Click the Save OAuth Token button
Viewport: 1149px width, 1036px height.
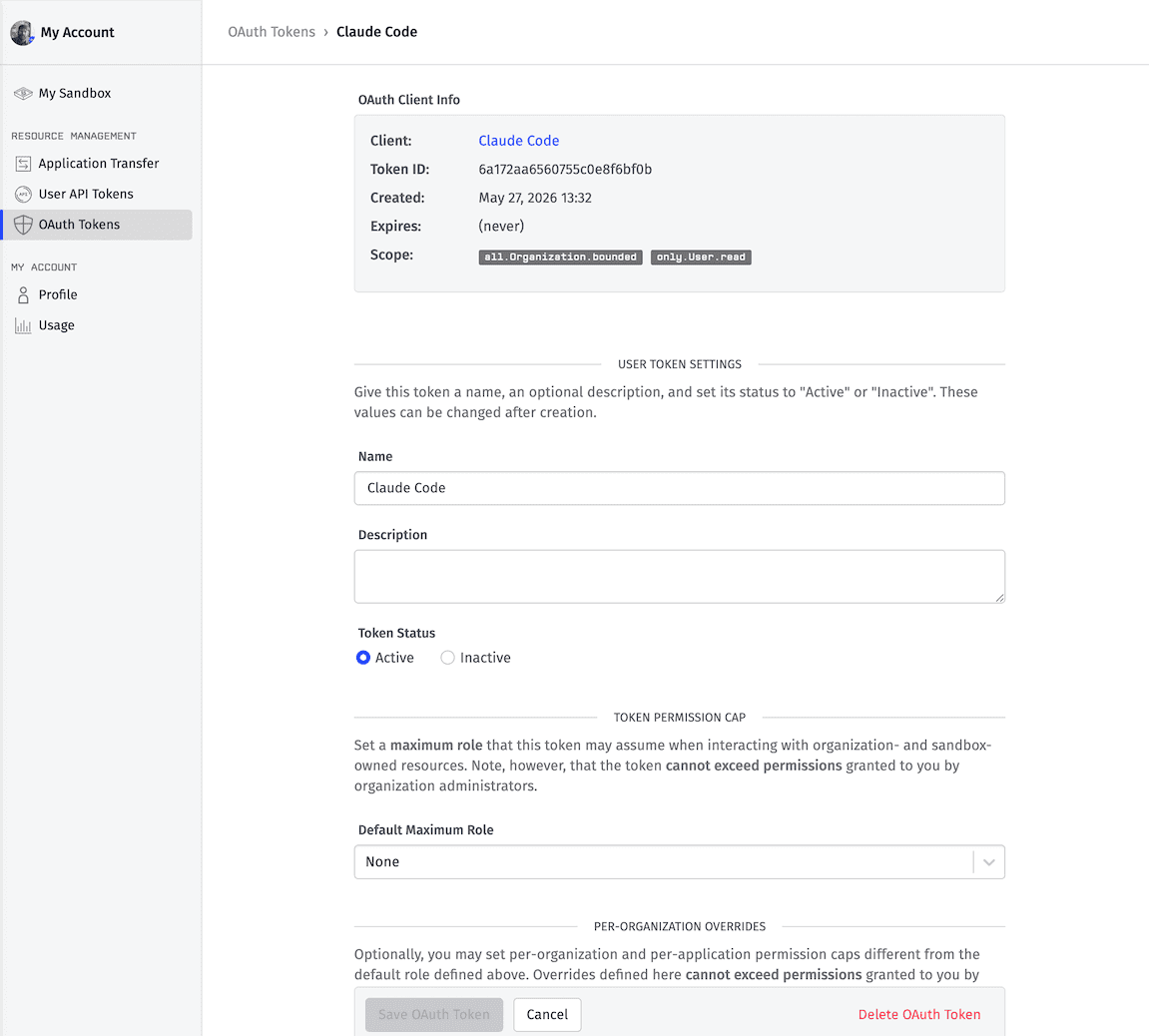(434, 1015)
